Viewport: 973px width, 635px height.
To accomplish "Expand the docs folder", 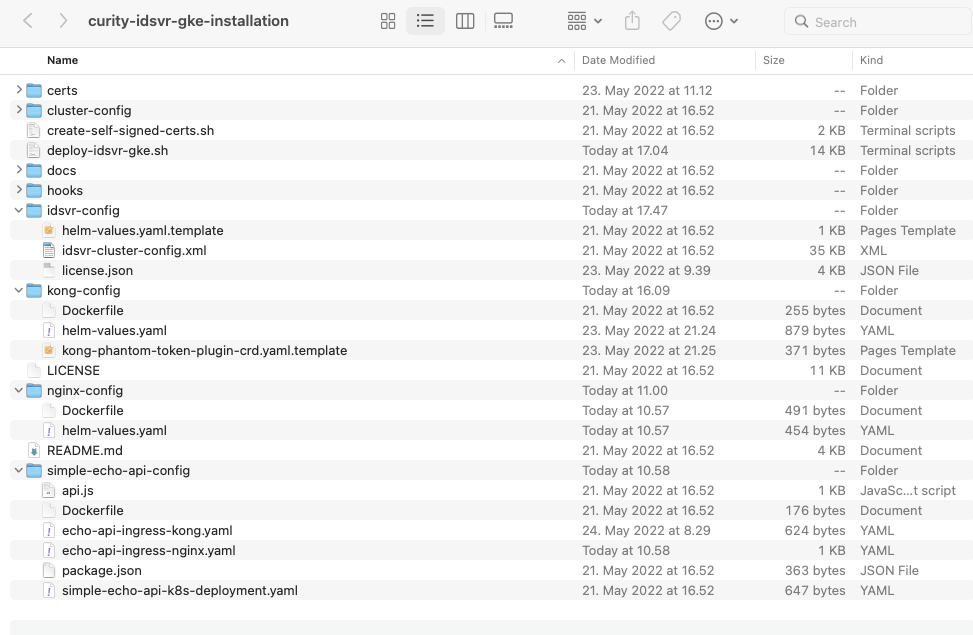I will pyautogui.click(x=18, y=170).
